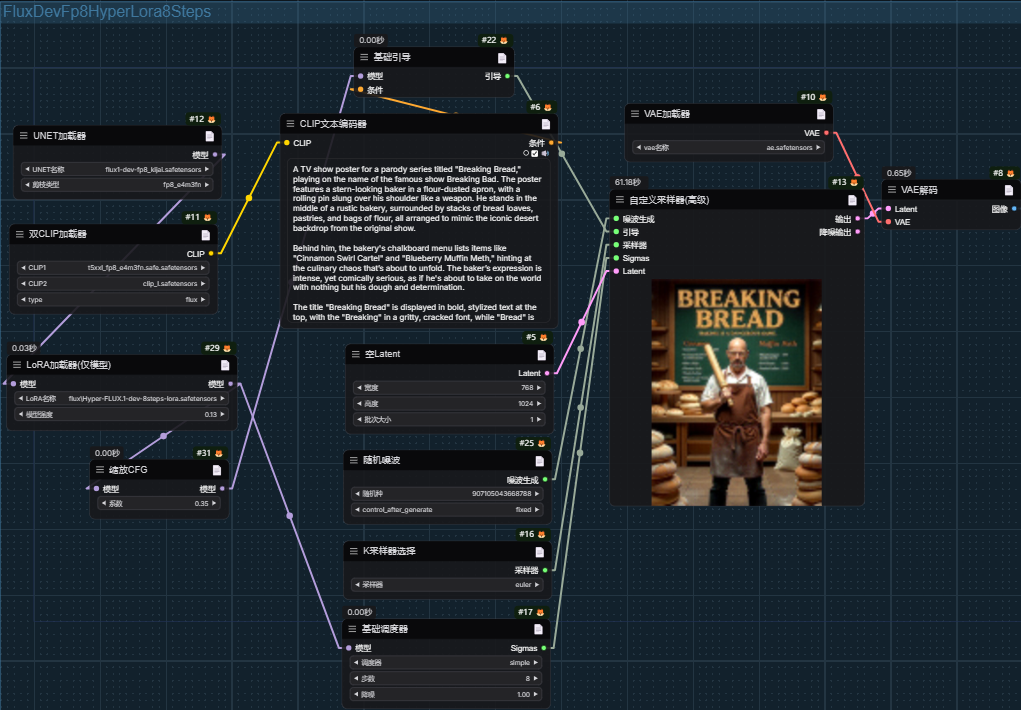The width and height of the screenshot is (1021, 710).
Task: Click the 图像 output socket on VAE解码
Action: [x=1014, y=209]
